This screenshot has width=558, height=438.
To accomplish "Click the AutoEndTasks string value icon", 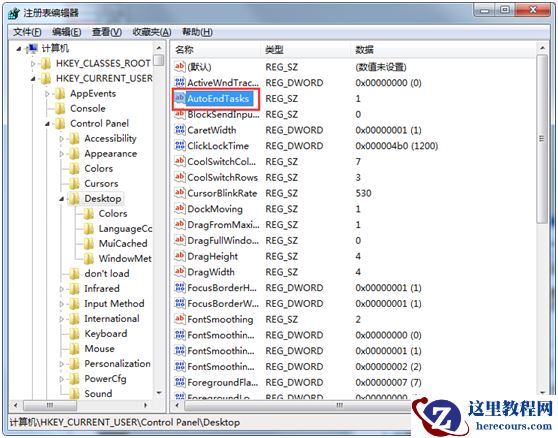I will (180, 98).
